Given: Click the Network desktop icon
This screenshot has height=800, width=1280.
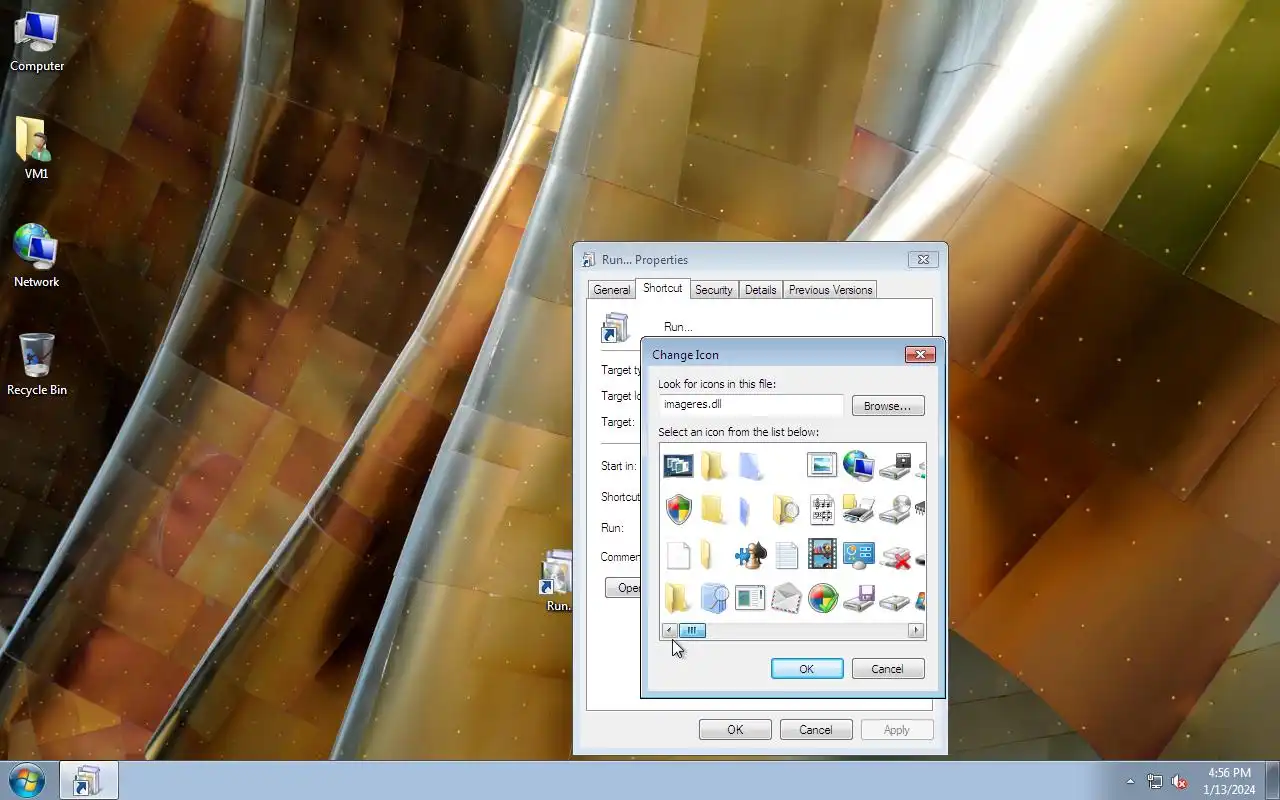Looking at the screenshot, I should click(x=36, y=256).
